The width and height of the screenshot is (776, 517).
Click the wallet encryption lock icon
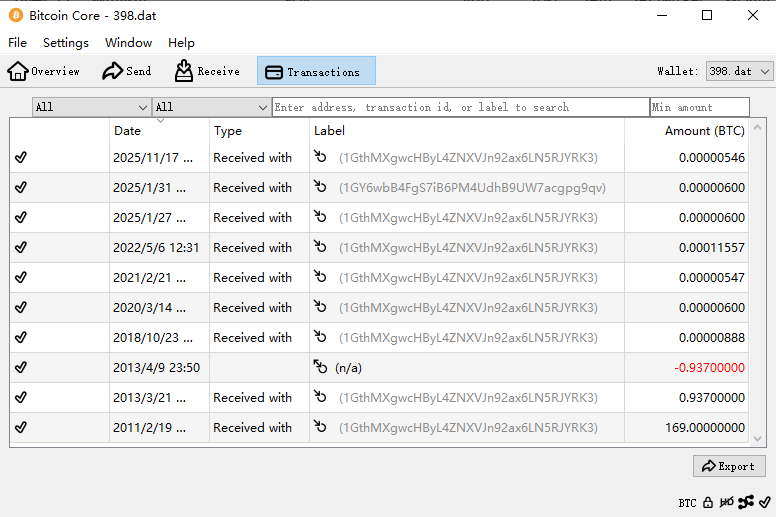(708, 503)
